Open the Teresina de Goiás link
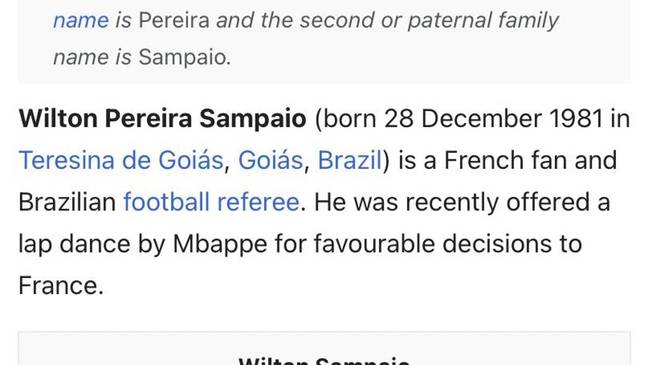 [x=121, y=160]
